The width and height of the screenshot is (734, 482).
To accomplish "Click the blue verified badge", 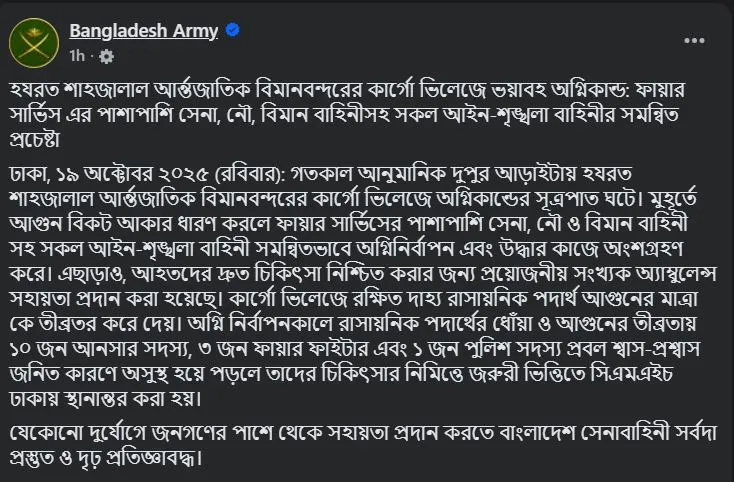I will (x=233, y=31).
